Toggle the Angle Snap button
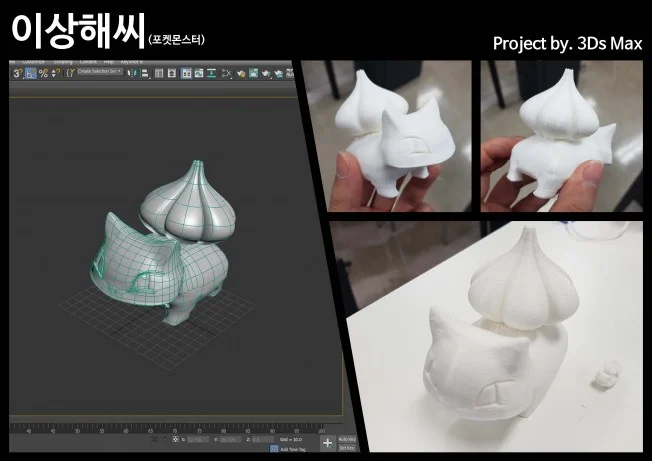The height and width of the screenshot is (461, 652). (31, 73)
